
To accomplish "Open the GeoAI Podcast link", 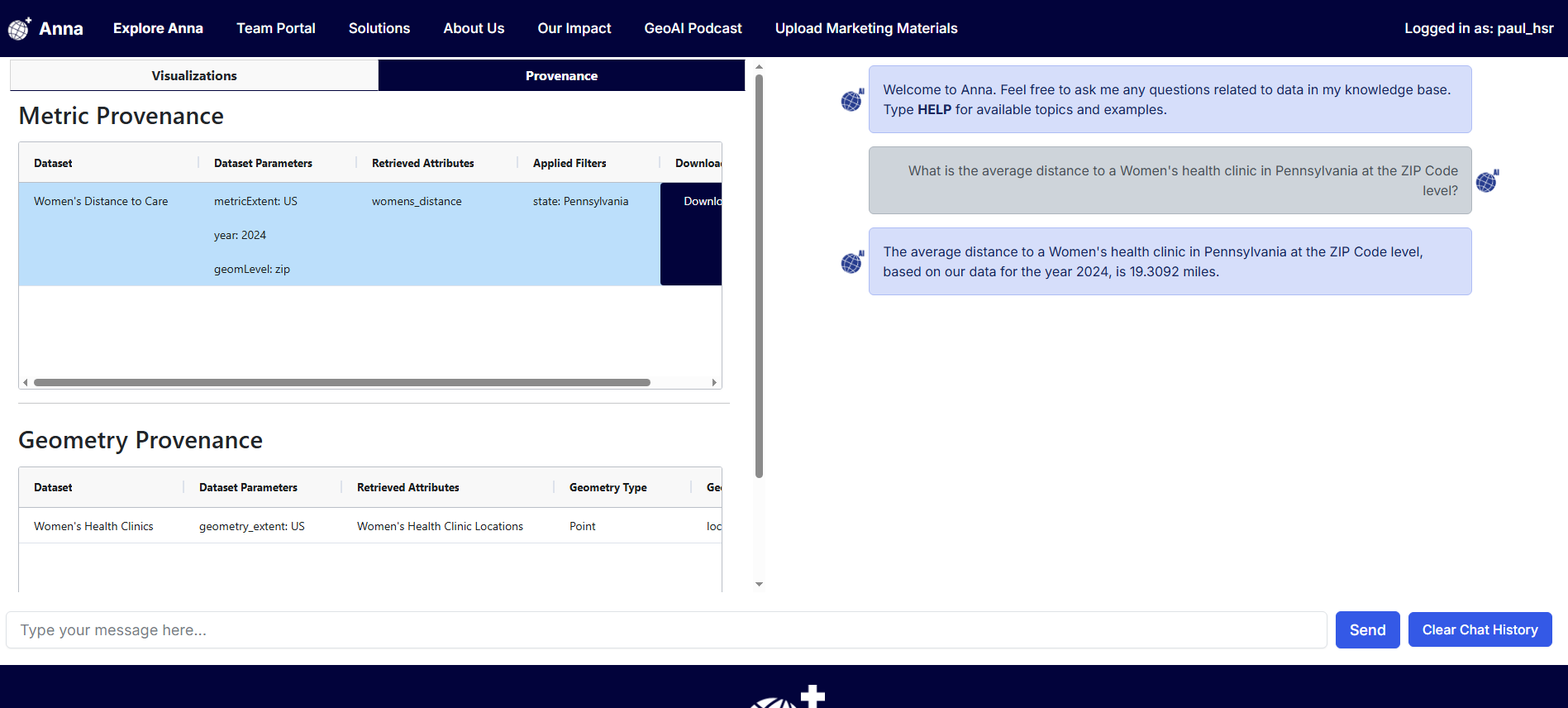I will [x=693, y=28].
